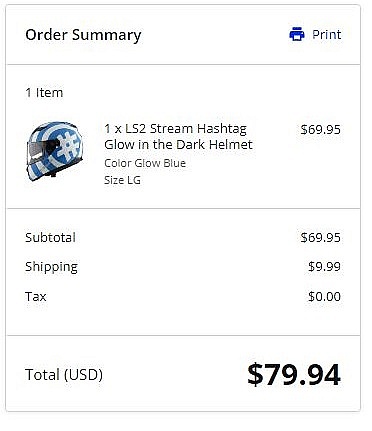Click the 1 Item count label
The image size is (372, 431).
point(44,92)
